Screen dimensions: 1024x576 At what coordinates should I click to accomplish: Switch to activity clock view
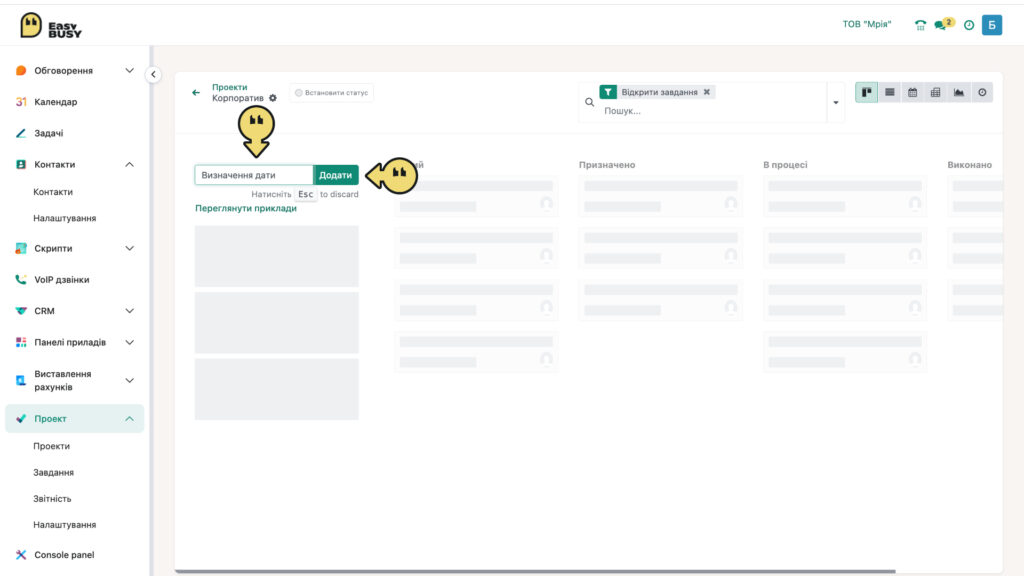[x=982, y=92]
